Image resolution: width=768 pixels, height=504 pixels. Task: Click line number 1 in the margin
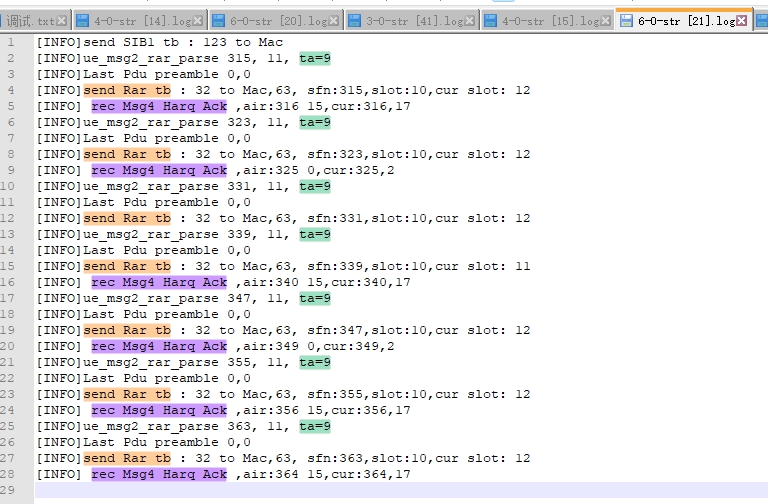point(10,42)
